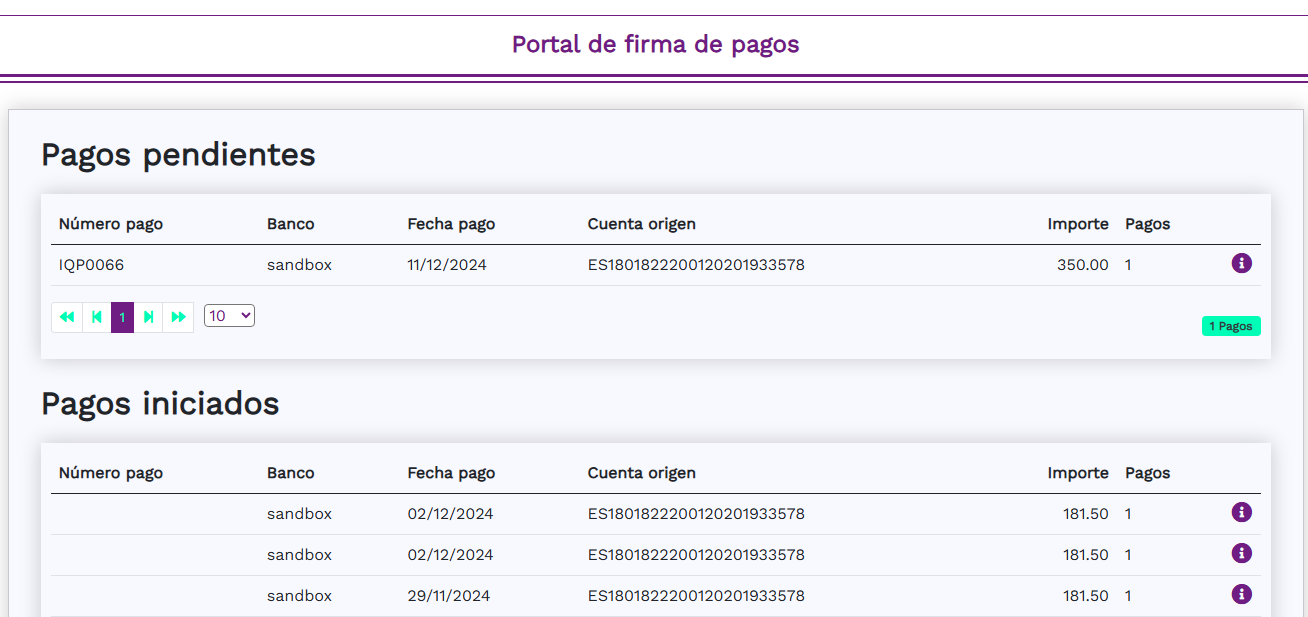This screenshot has width=1308, height=617.
Task: Select page 1 in the paginator
Action: pyautogui.click(x=122, y=317)
